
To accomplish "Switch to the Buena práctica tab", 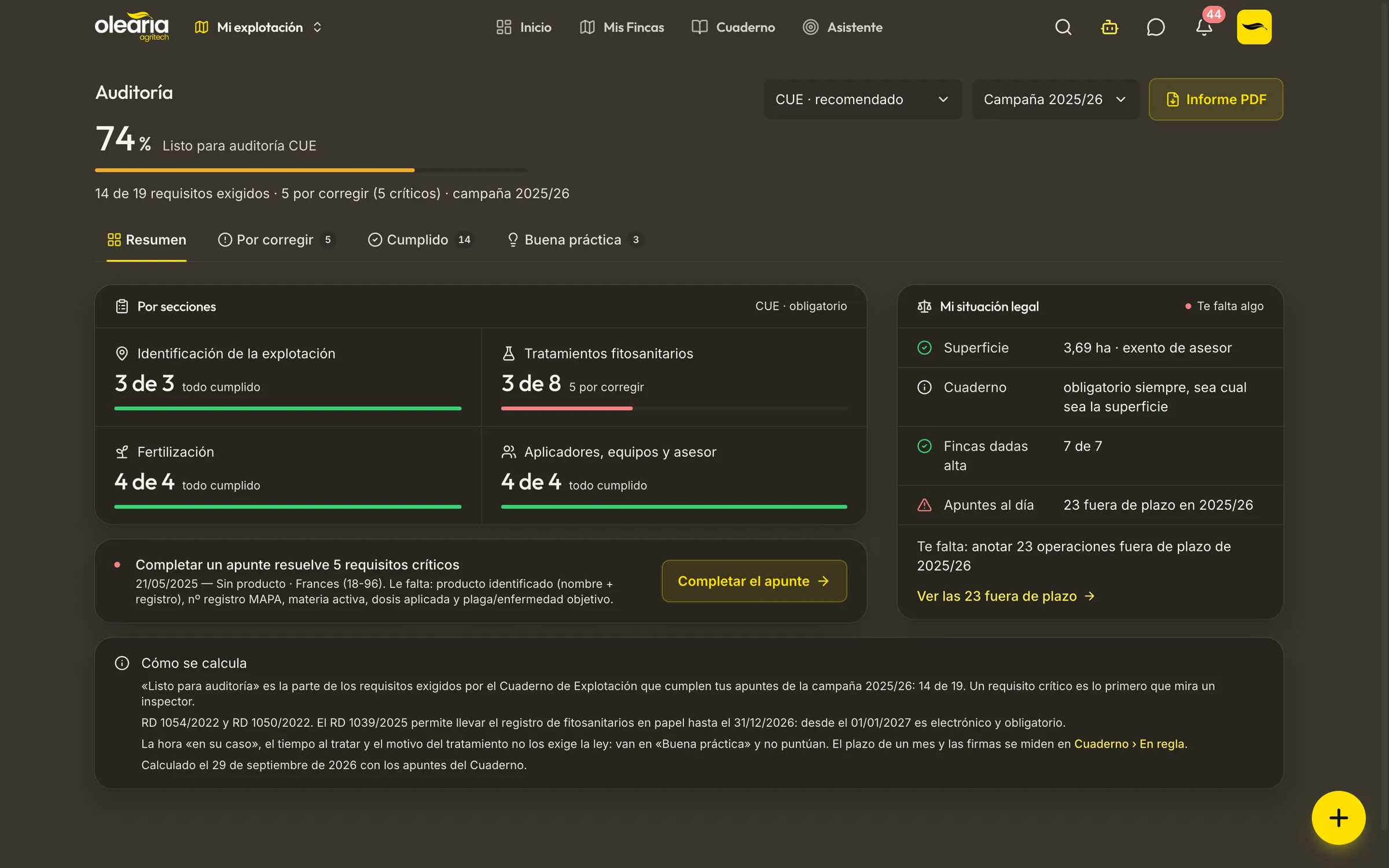I will 575,240.
